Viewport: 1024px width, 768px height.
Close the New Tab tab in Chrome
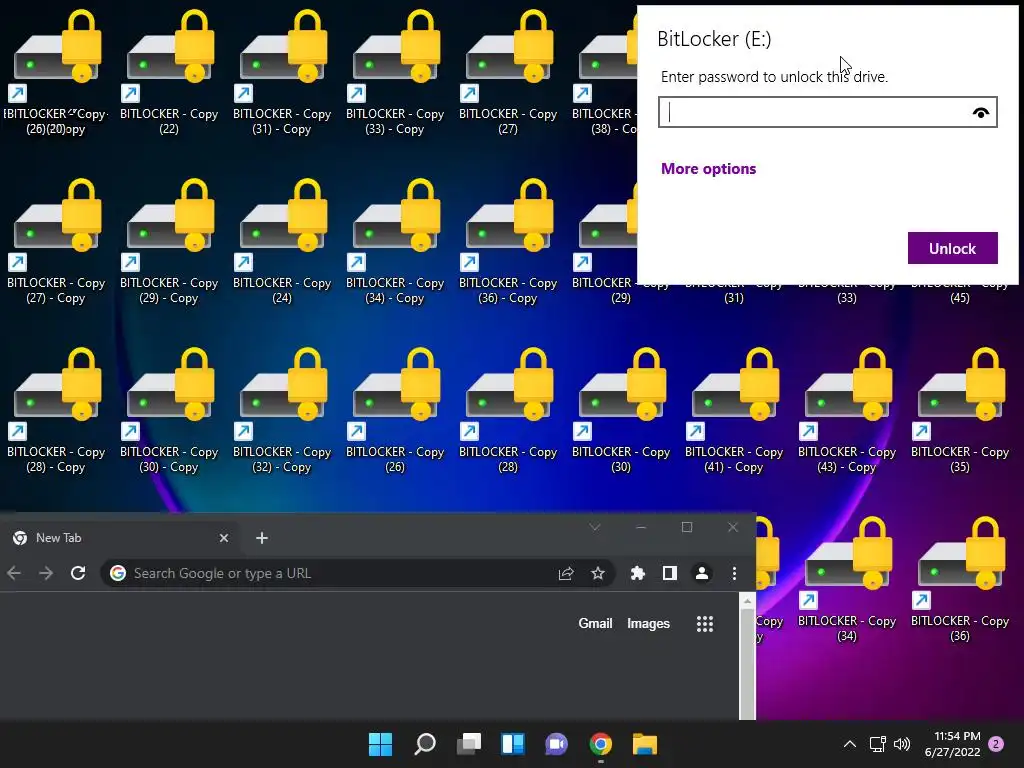224,537
